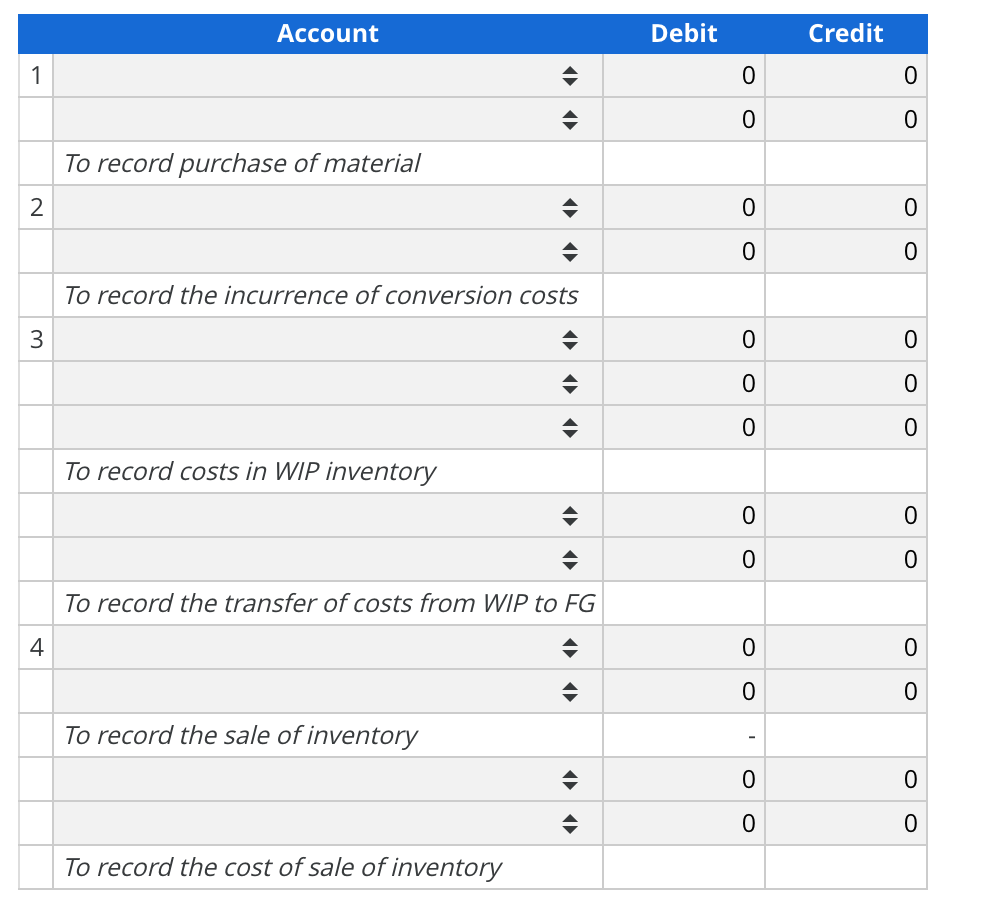Click the Account column header
The height and width of the screenshot is (916, 998).
[x=328, y=33]
